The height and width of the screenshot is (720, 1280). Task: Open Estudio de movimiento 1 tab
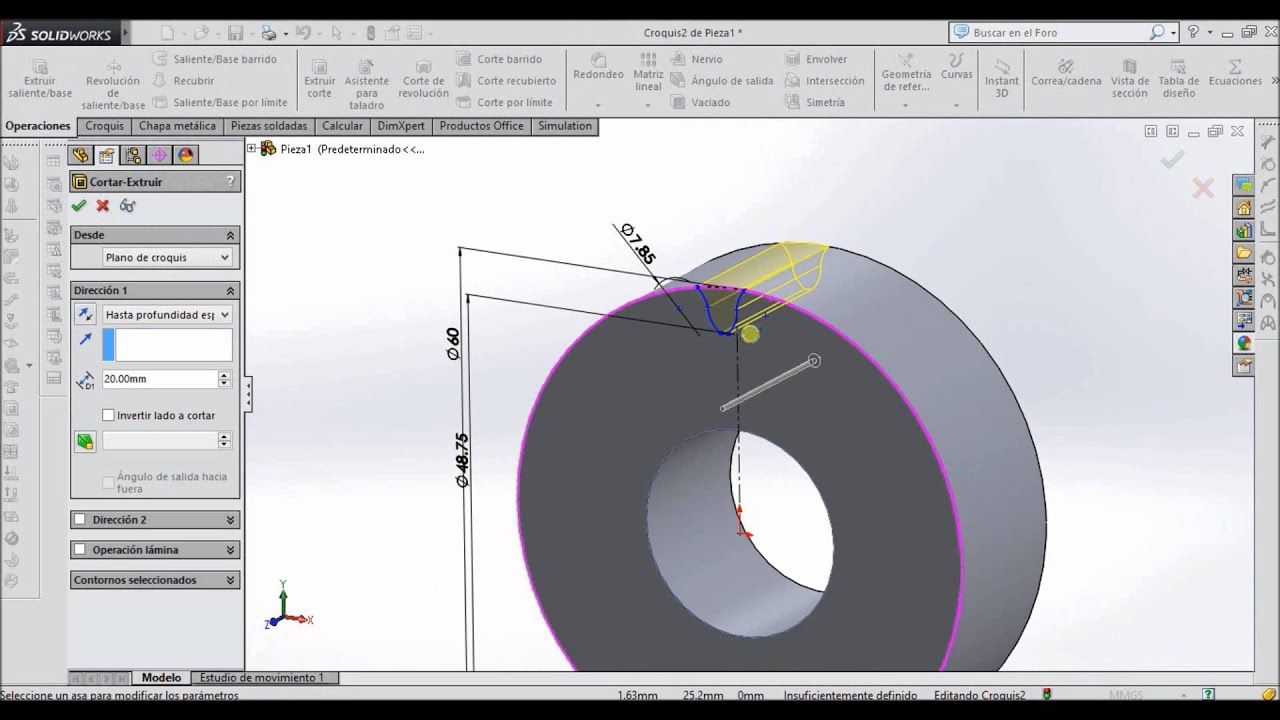(262, 677)
